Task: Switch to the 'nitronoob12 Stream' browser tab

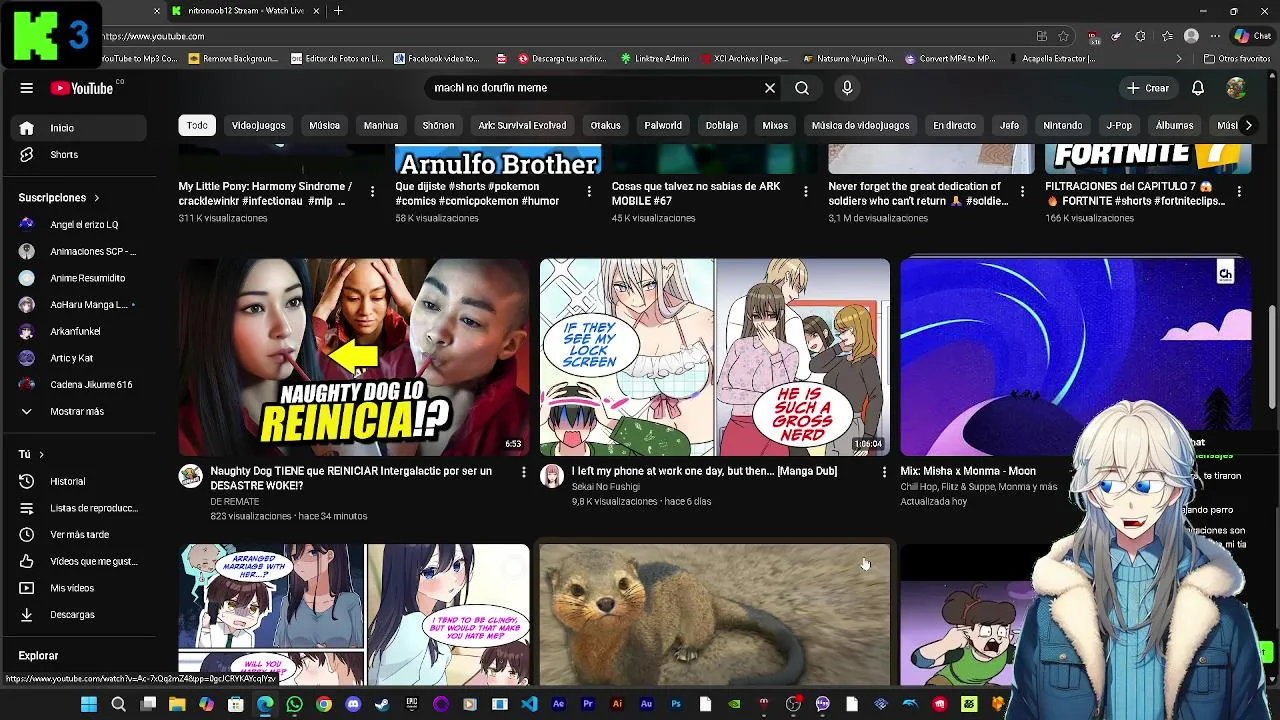Action: tap(246, 11)
